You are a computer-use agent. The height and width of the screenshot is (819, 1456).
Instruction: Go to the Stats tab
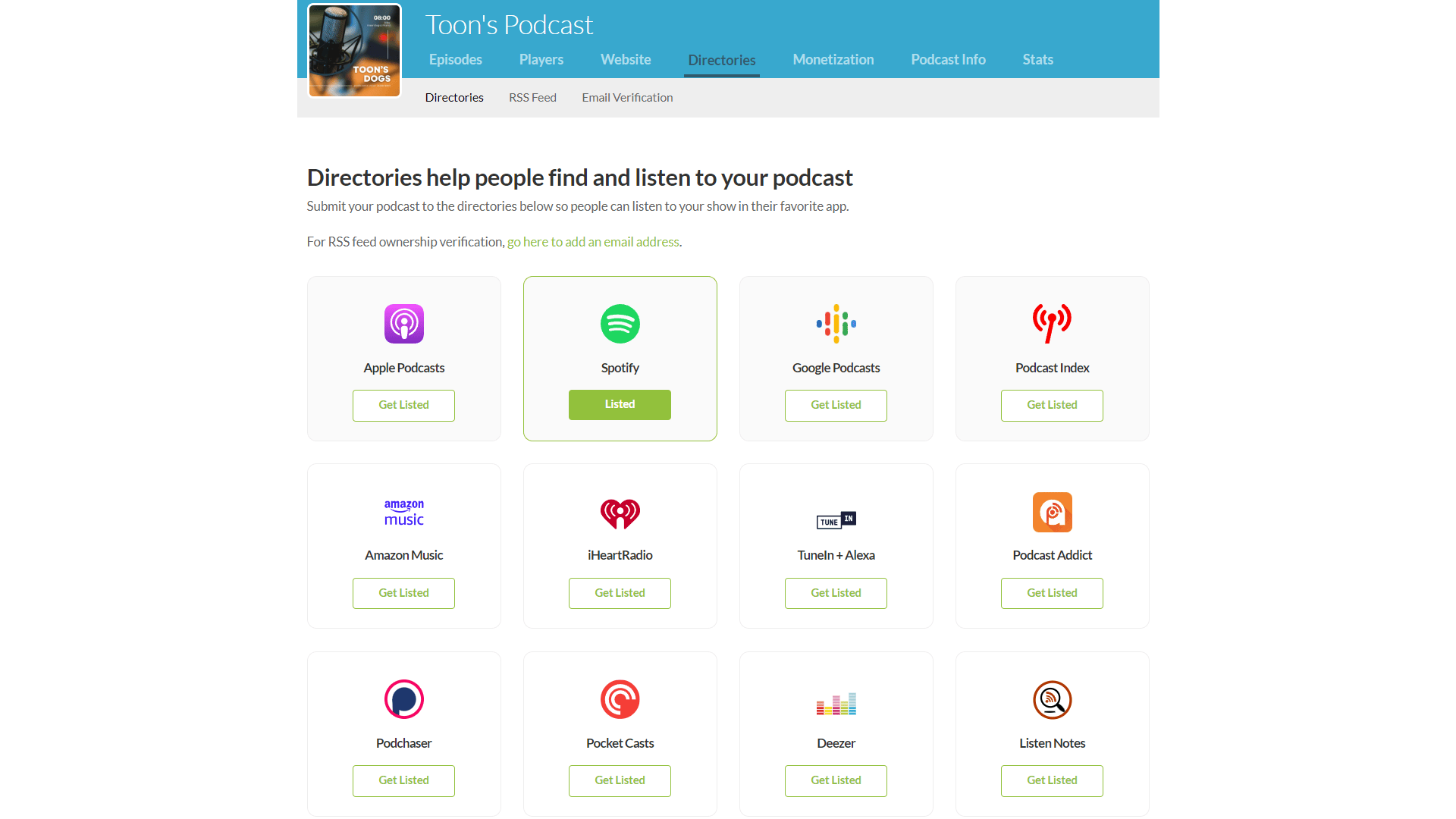click(x=1037, y=60)
